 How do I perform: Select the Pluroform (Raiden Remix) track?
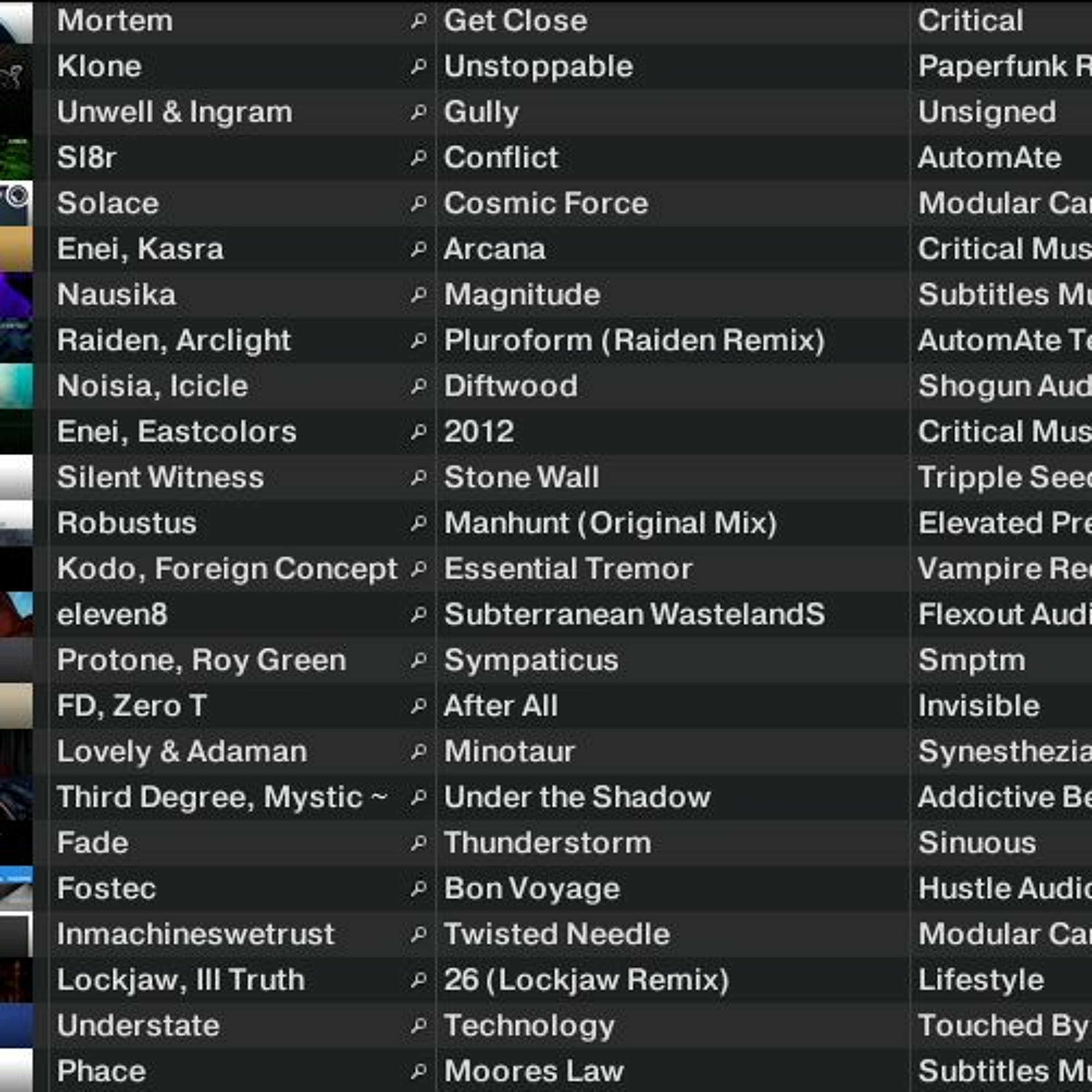(x=634, y=341)
